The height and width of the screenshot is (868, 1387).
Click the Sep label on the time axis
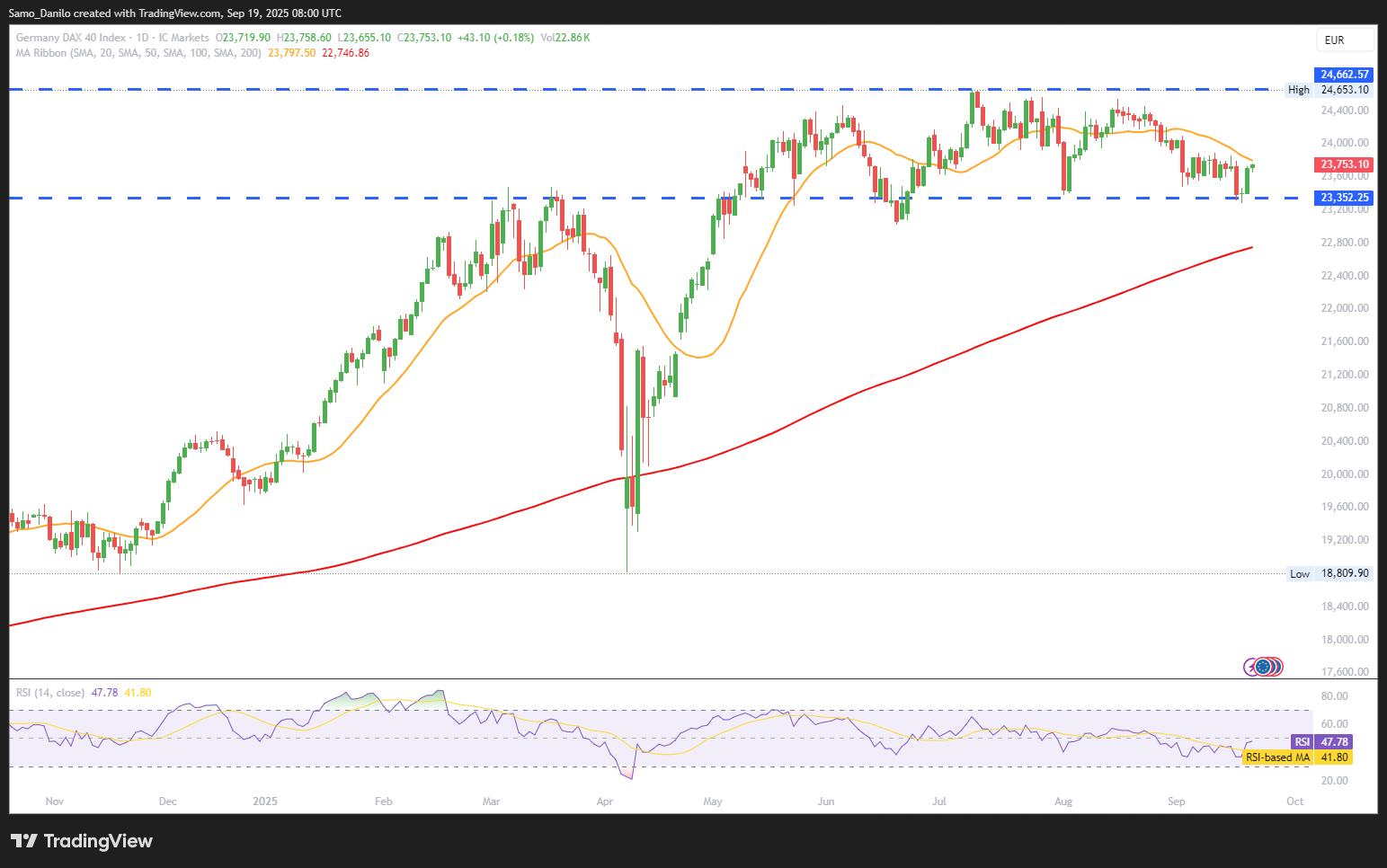(1176, 802)
